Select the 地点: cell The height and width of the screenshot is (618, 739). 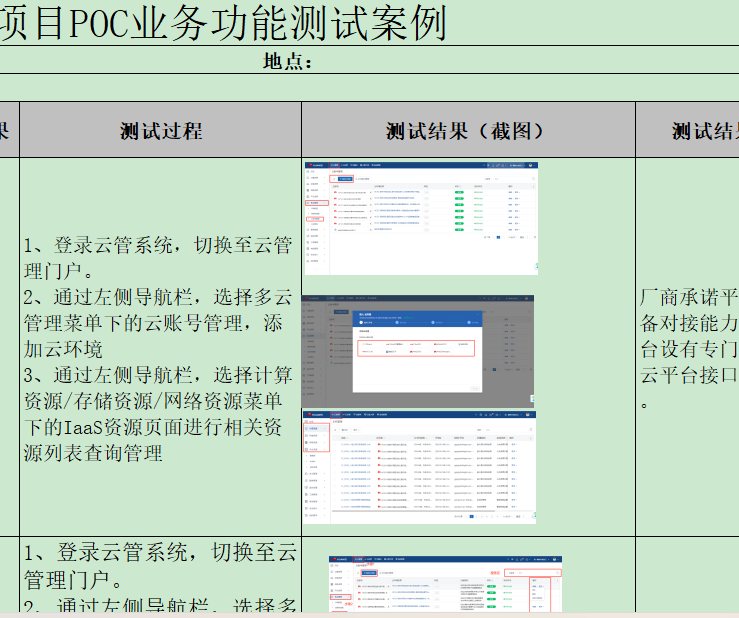(370, 60)
